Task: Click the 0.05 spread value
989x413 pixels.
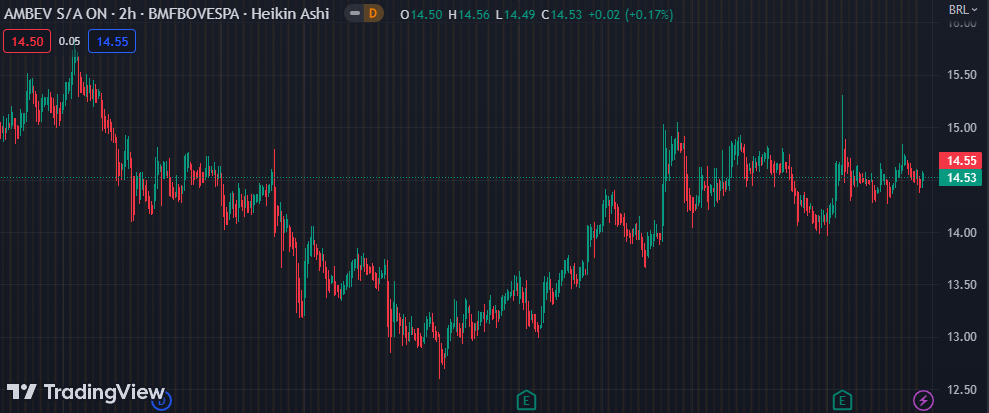Action: point(69,42)
